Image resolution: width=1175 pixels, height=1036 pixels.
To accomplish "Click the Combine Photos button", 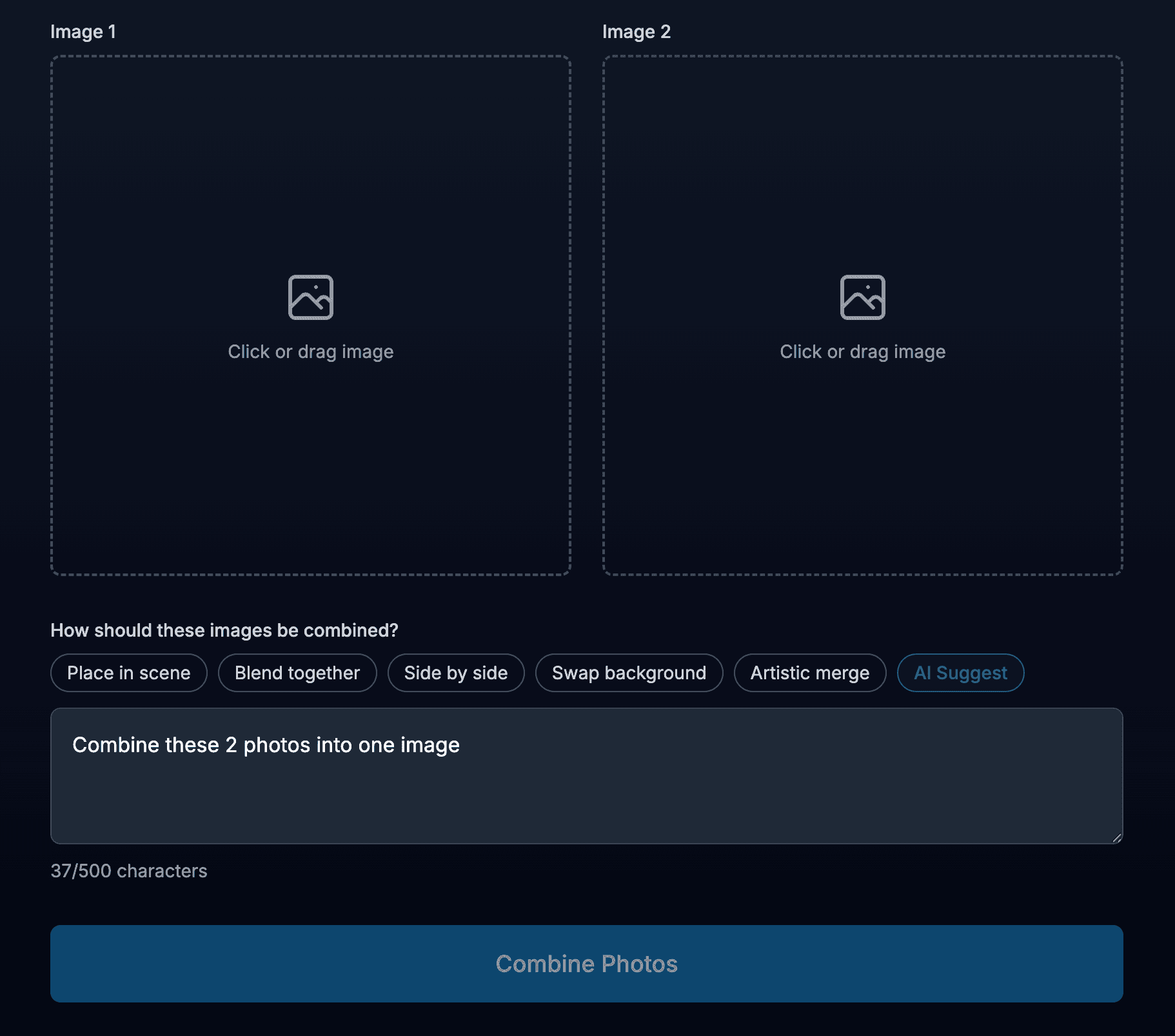I will click(x=586, y=963).
